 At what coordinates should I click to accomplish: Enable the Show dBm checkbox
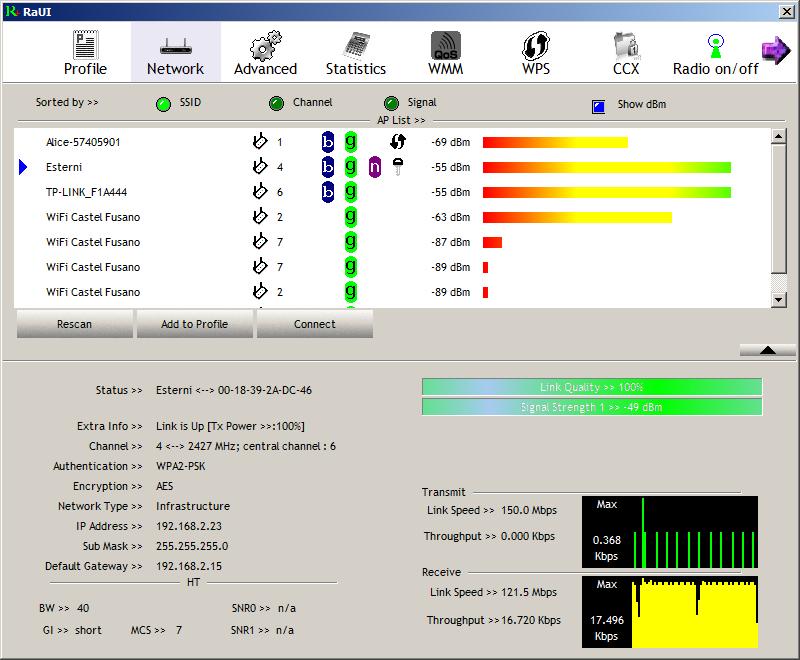(x=599, y=104)
